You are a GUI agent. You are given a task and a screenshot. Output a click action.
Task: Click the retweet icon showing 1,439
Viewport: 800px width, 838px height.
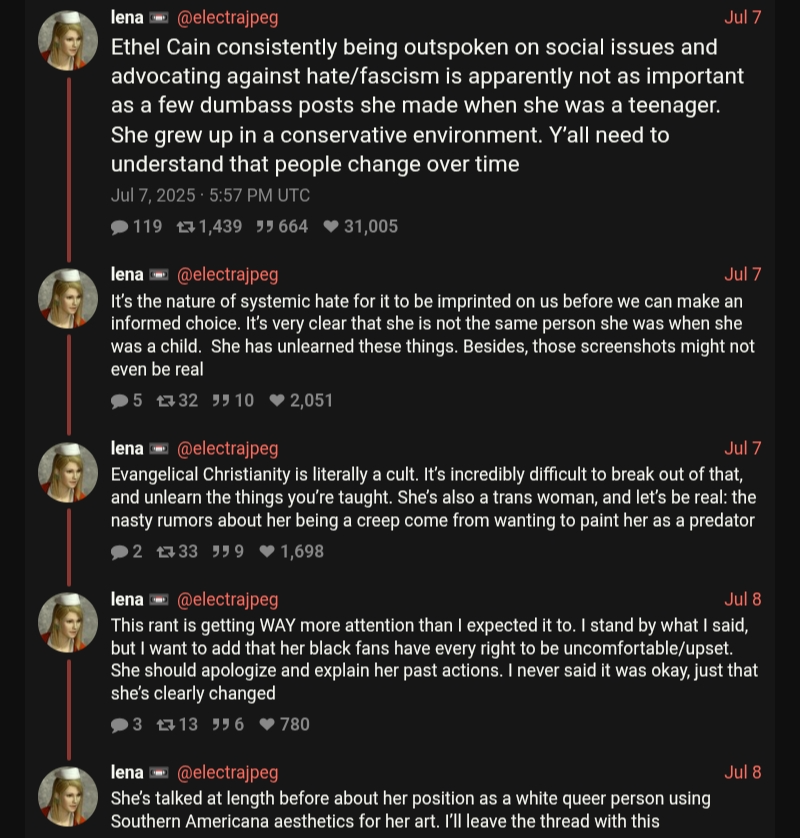[x=185, y=227]
